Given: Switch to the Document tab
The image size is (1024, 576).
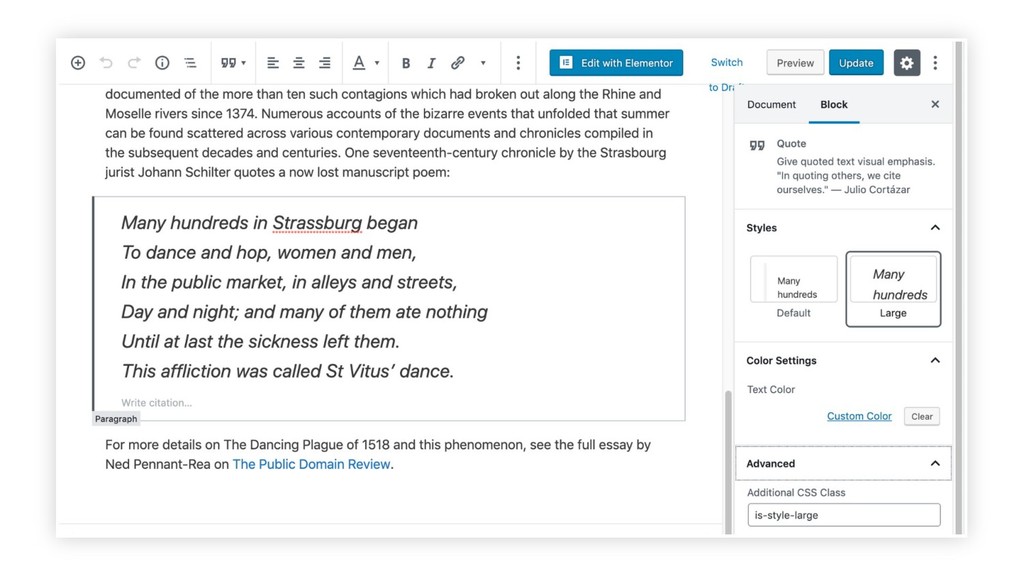Looking at the screenshot, I should coord(771,105).
